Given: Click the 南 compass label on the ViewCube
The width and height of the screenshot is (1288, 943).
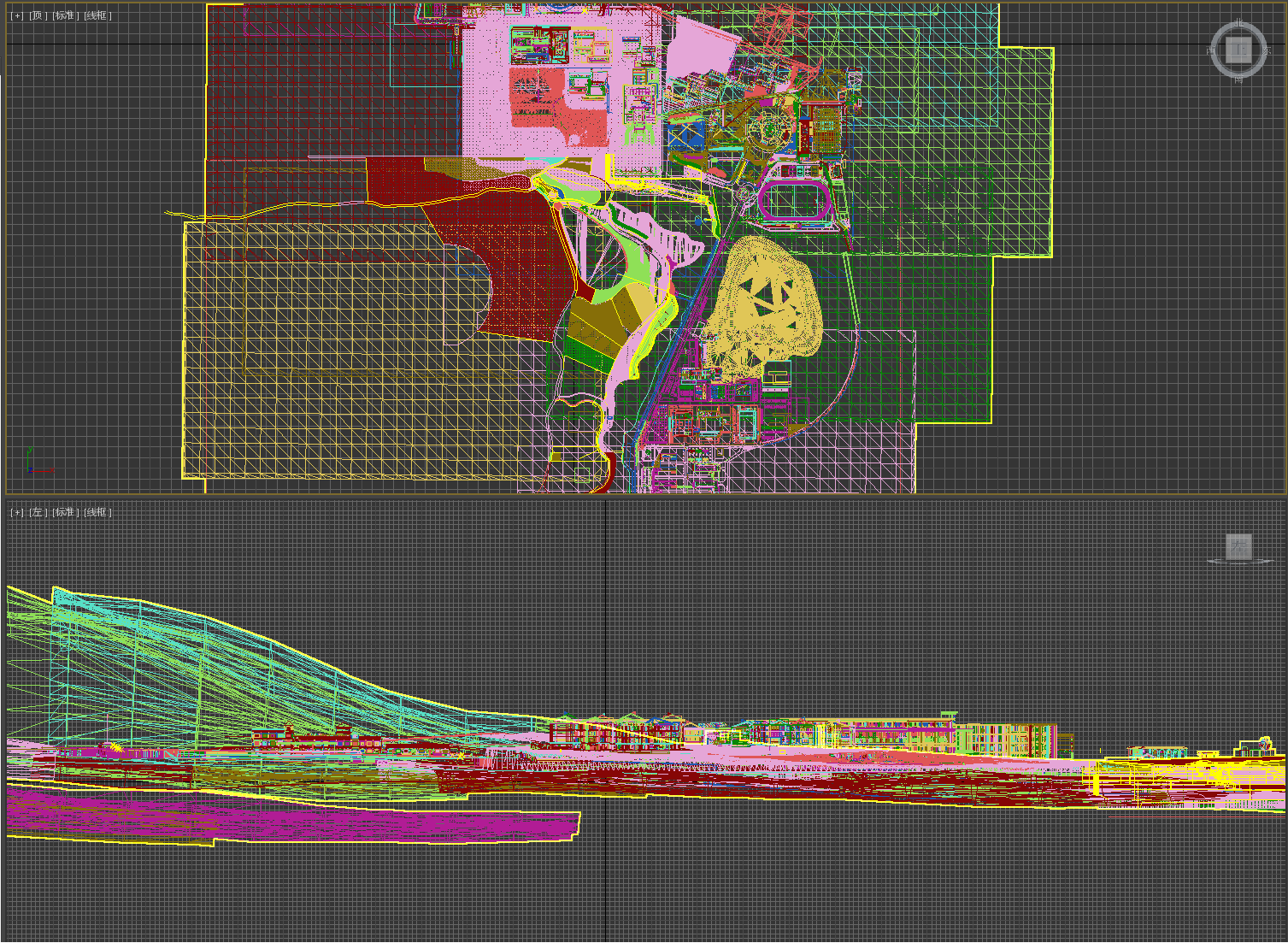Looking at the screenshot, I should [x=1238, y=80].
